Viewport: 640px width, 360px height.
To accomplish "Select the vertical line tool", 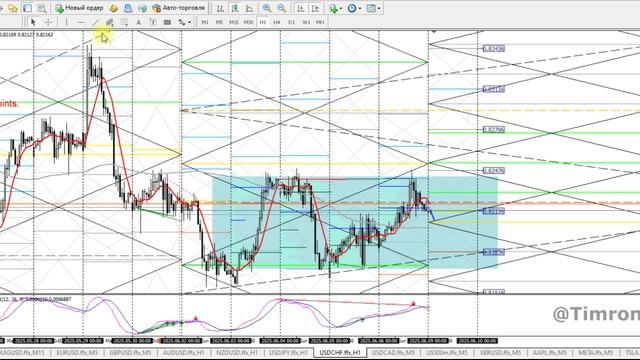I will pyautogui.click(x=67, y=22).
